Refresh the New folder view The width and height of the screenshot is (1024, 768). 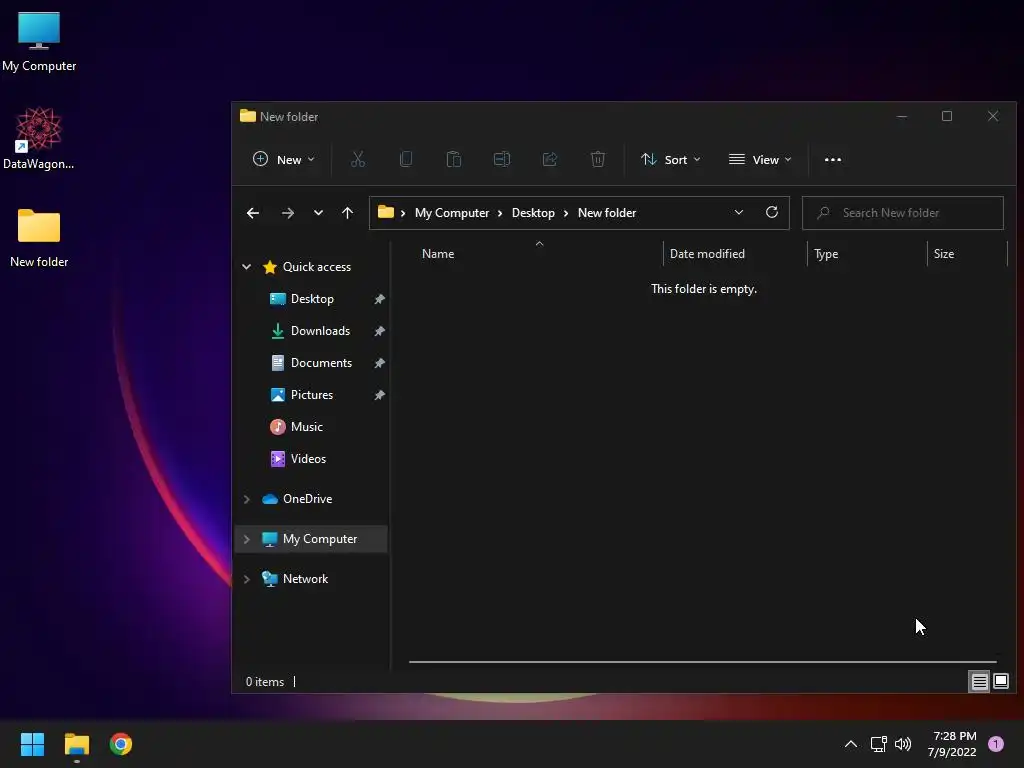772,212
